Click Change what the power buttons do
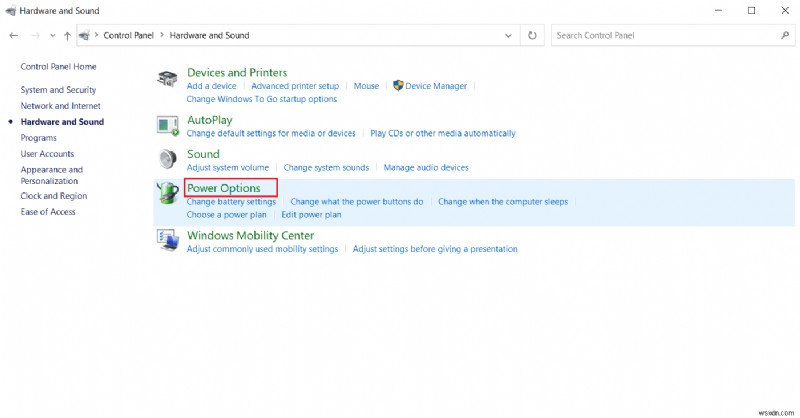Screen dimensions: 800x418 [x=357, y=202]
